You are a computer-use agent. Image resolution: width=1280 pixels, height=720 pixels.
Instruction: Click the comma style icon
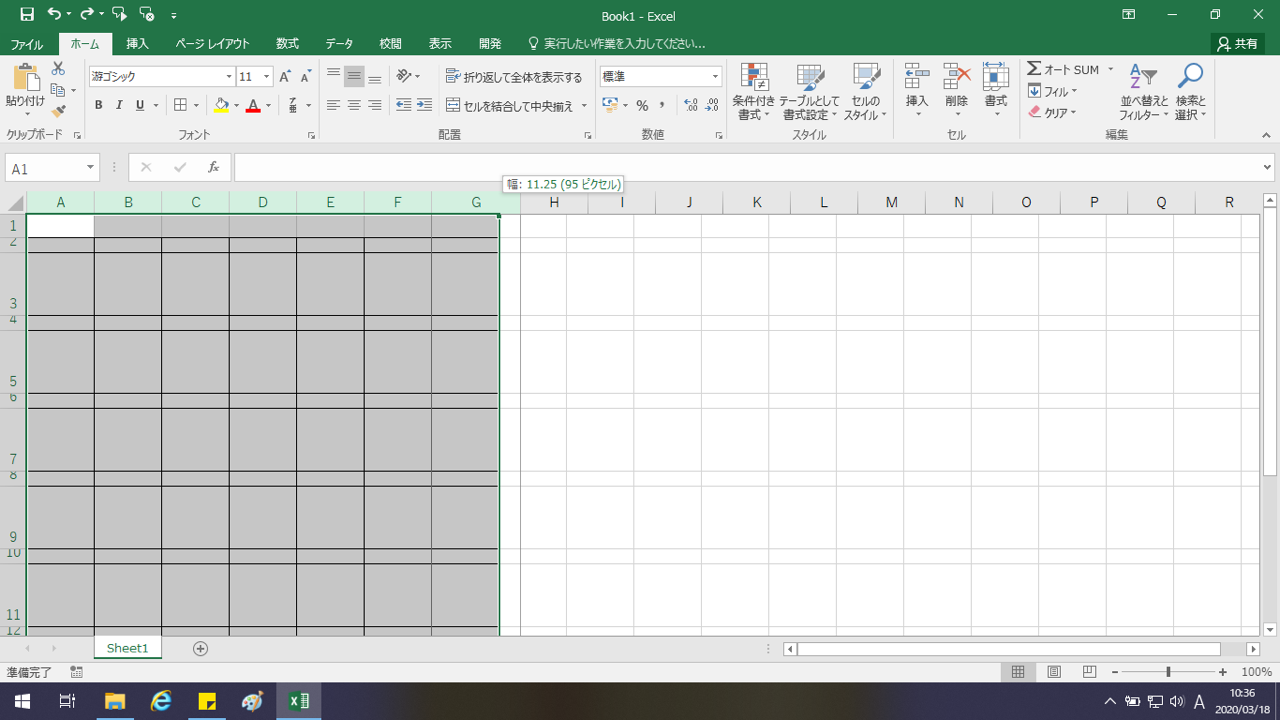(662, 105)
